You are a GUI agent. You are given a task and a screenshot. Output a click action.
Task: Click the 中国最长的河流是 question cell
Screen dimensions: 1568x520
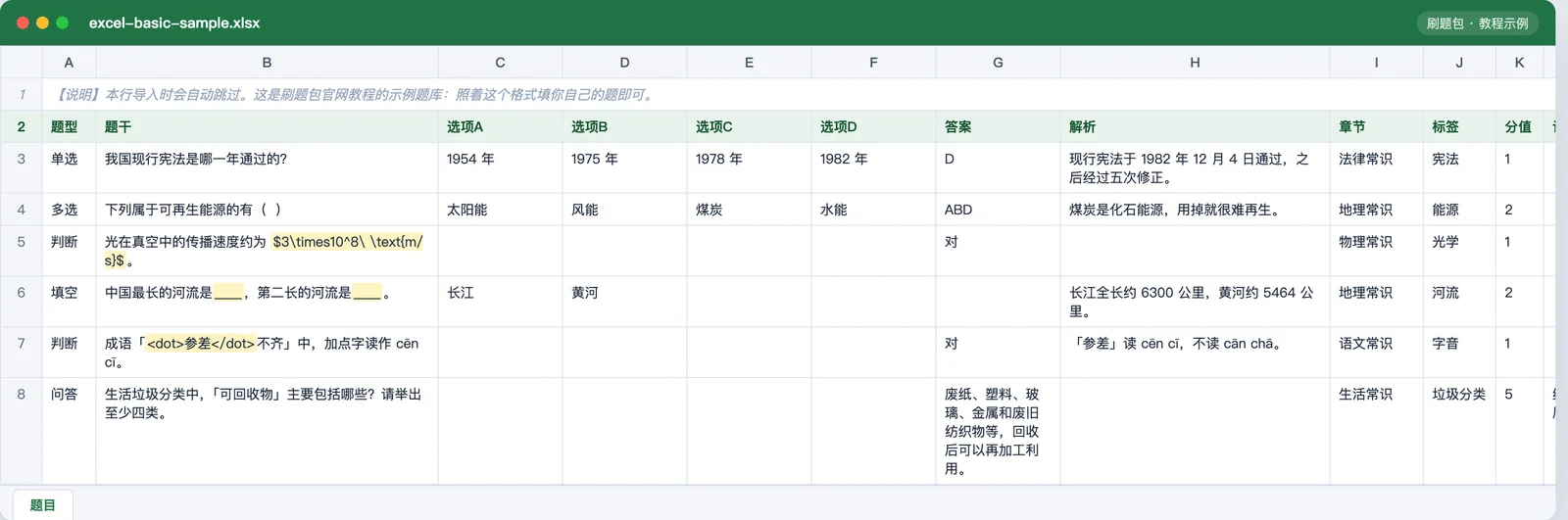pos(267,302)
